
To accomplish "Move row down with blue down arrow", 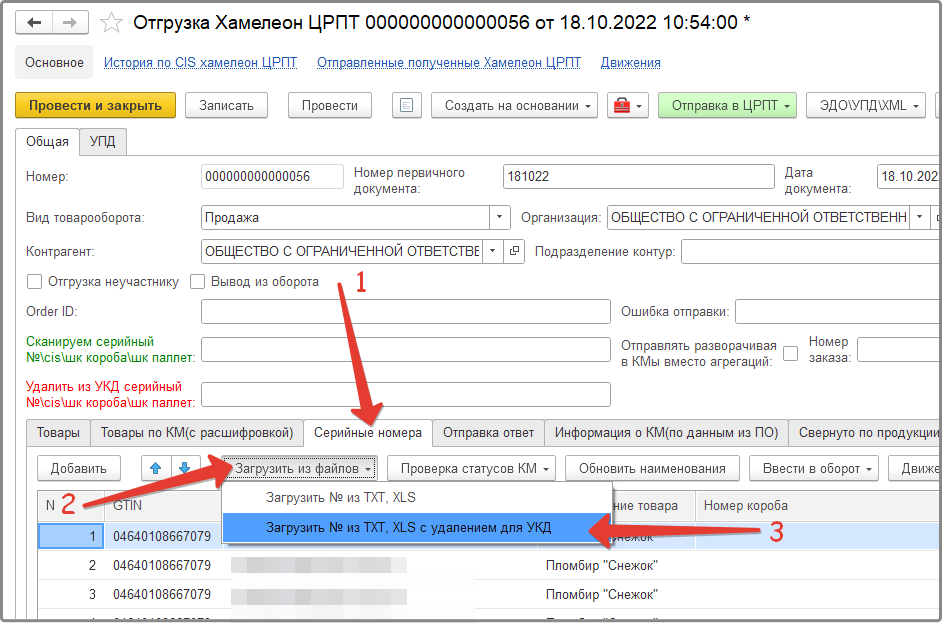I will [x=185, y=469].
